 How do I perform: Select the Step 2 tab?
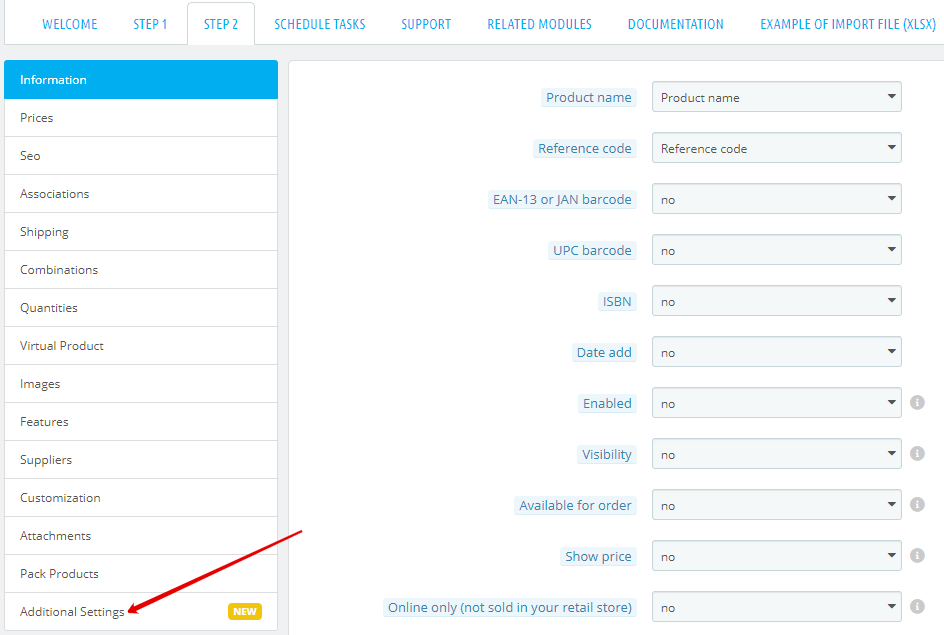click(221, 24)
